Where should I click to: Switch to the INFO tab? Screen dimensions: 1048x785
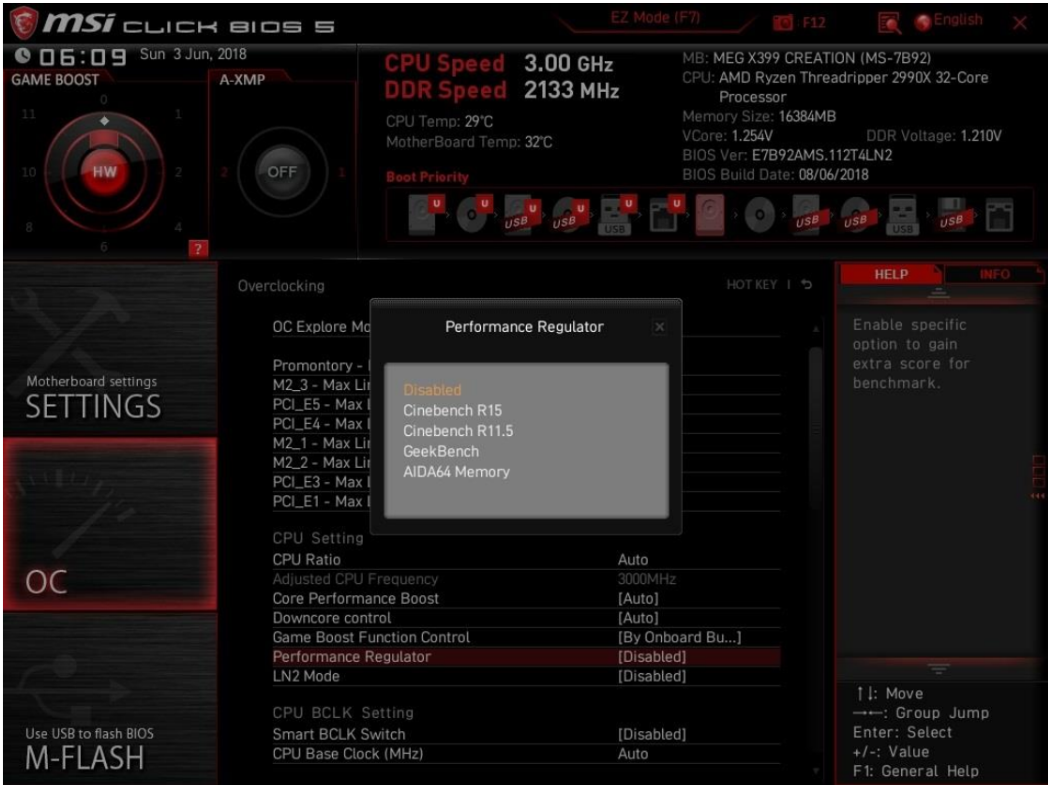tap(994, 275)
